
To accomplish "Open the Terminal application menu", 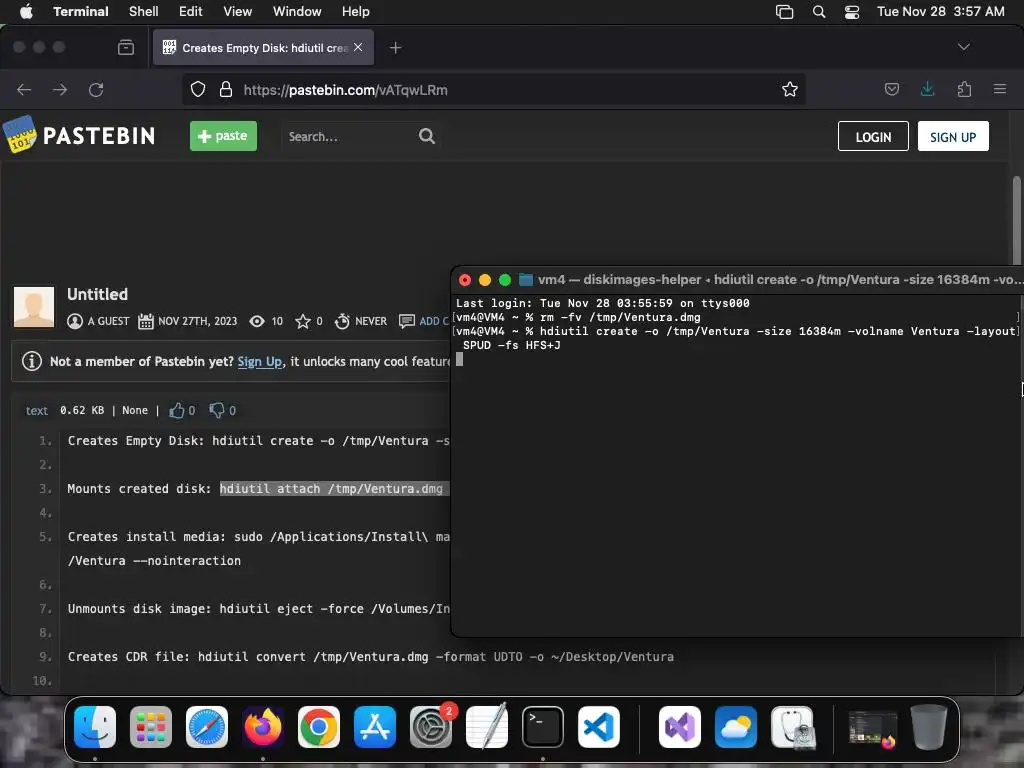I will (81, 12).
